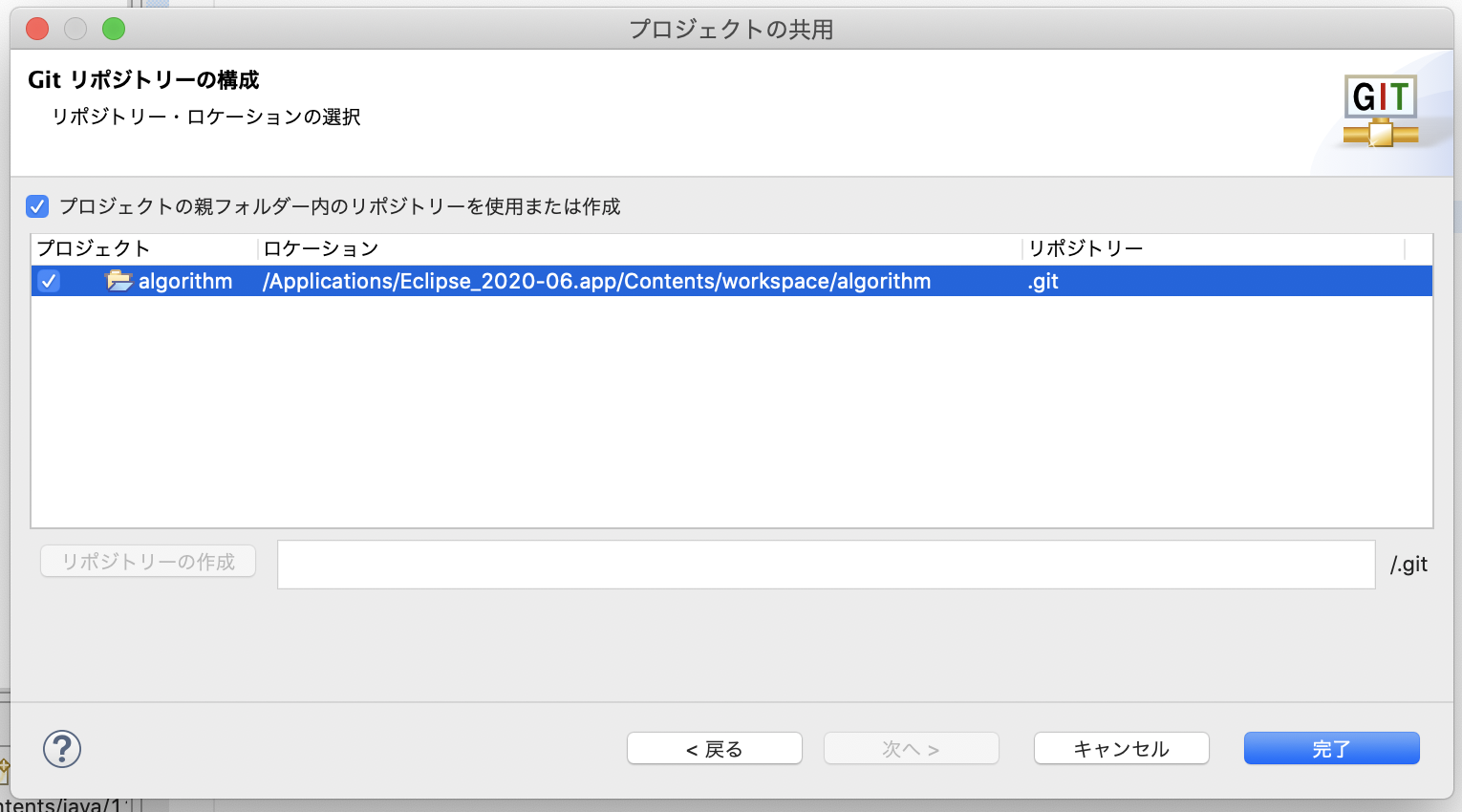
Task: Click the green maximize button on the dialog
Action: pyautogui.click(x=113, y=29)
